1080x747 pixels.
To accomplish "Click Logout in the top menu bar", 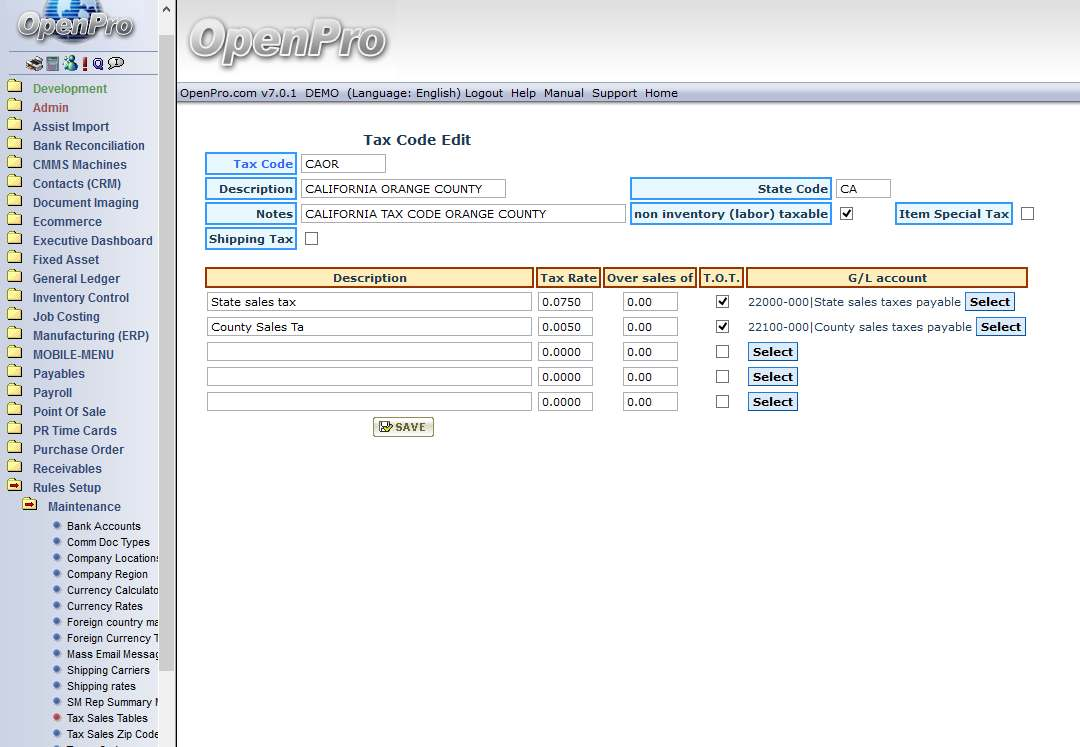I will point(484,93).
